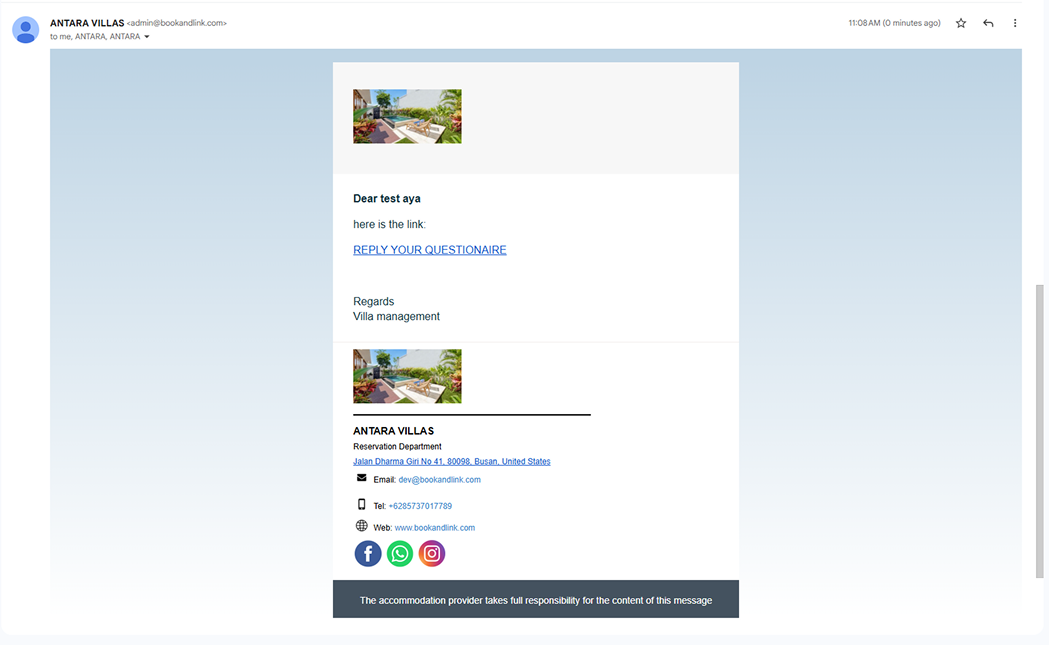
Task: Click the envelope icon beside Email
Action: tap(361, 478)
